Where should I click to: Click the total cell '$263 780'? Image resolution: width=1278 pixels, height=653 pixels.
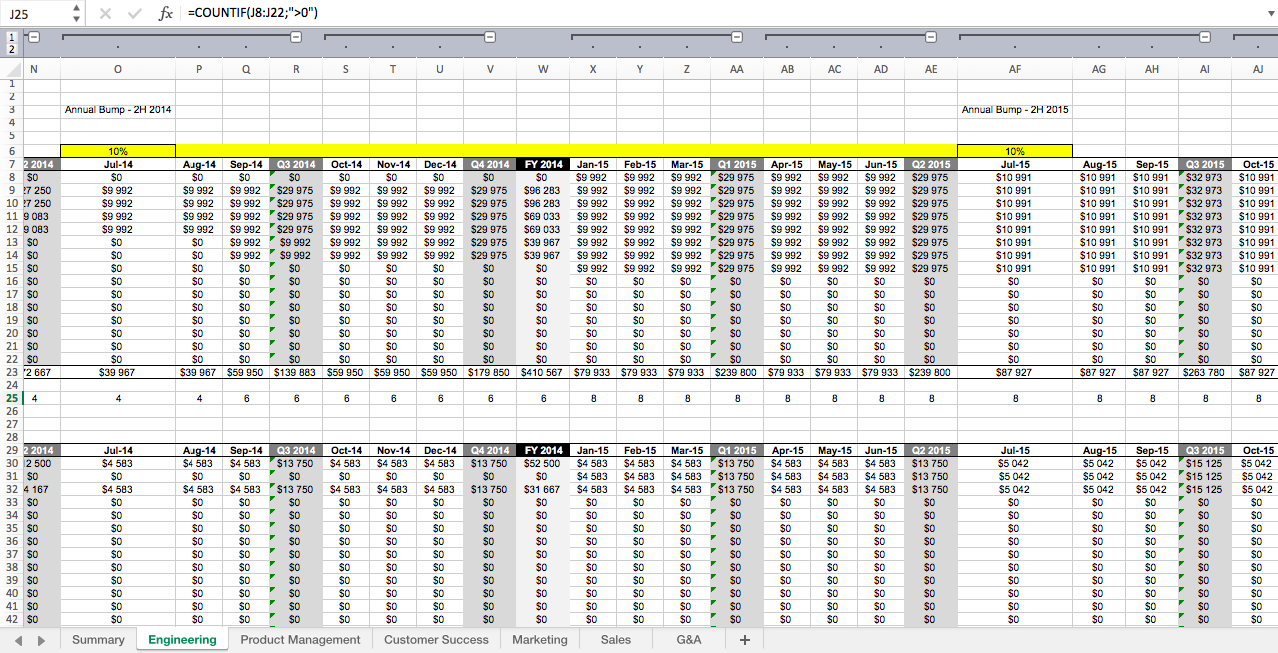tap(1204, 372)
